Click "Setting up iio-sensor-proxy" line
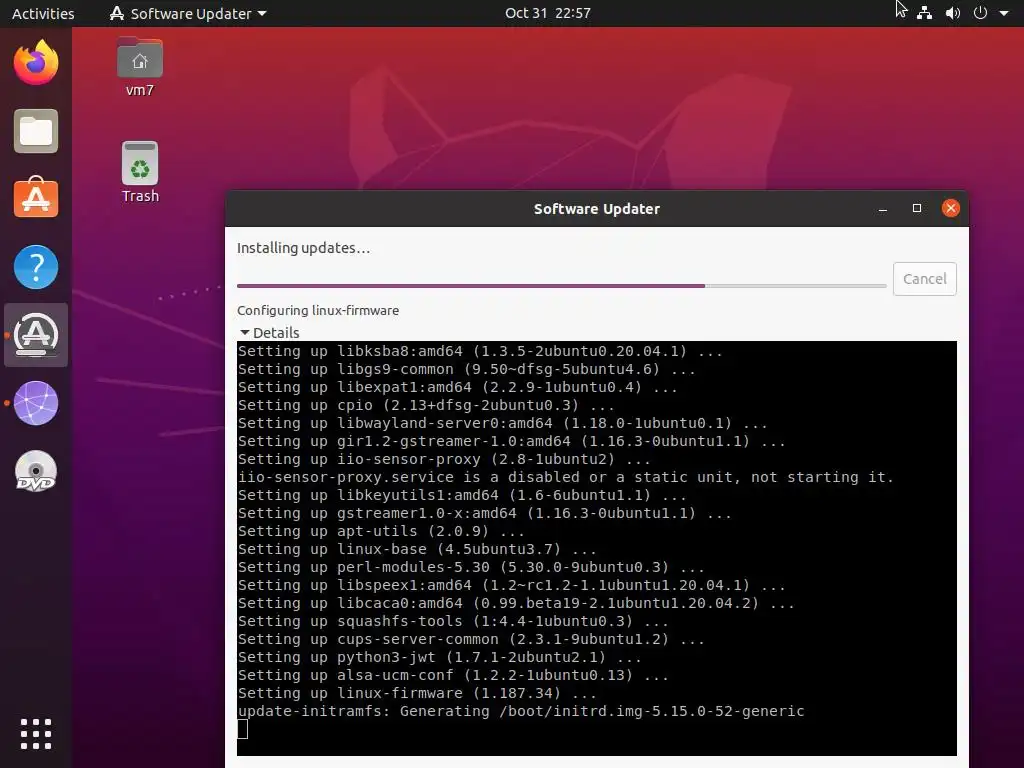The image size is (1024, 768). [x=444, y=459]
